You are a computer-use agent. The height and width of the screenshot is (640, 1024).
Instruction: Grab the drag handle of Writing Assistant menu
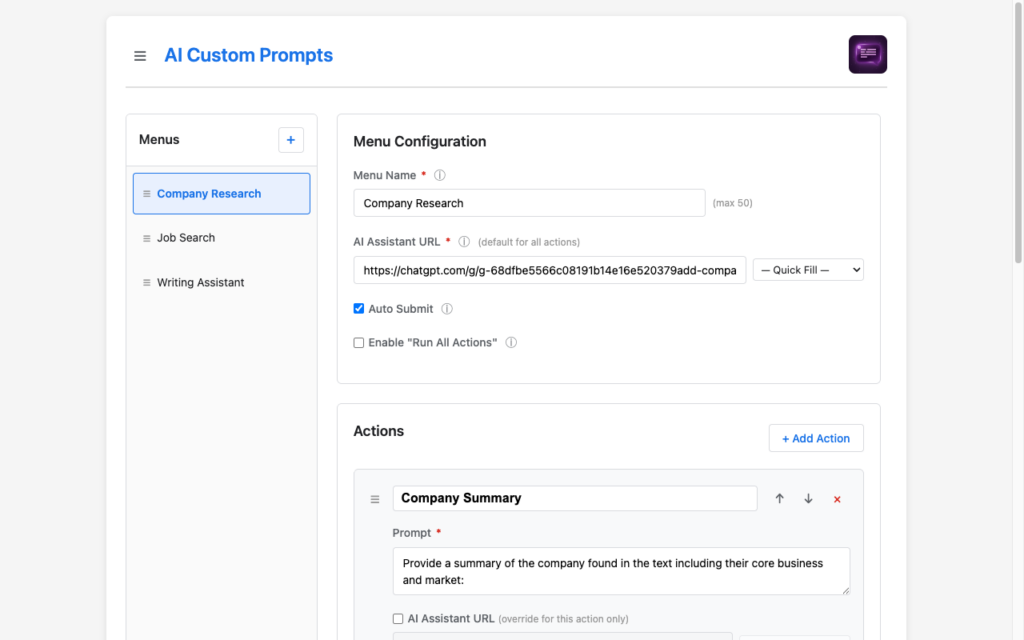pos(146,283)
